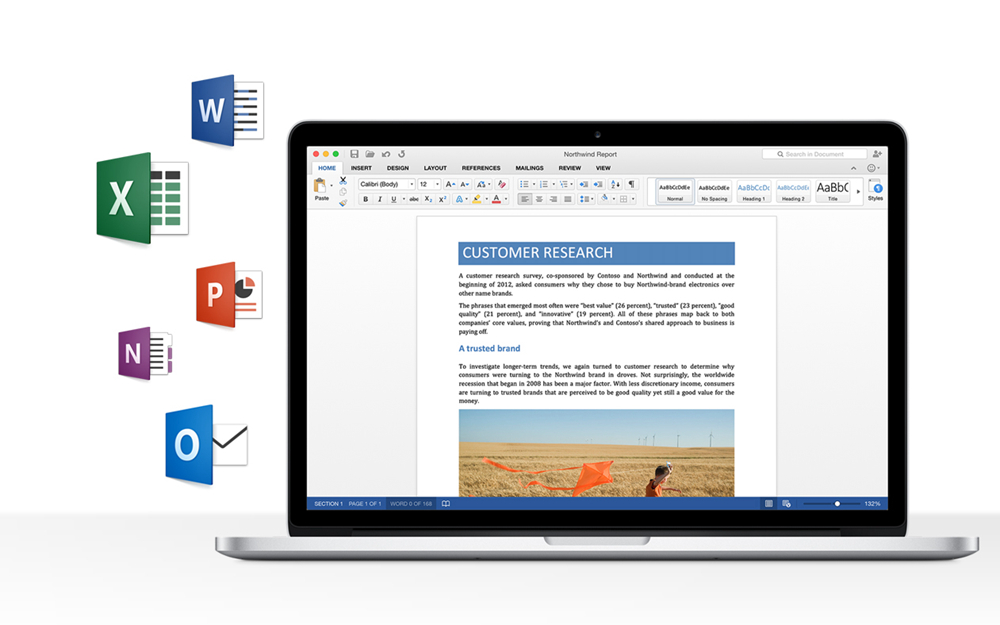Apply the No Spacing style
The height and width of the screenshot is (625, 1000).
[714, 191]
